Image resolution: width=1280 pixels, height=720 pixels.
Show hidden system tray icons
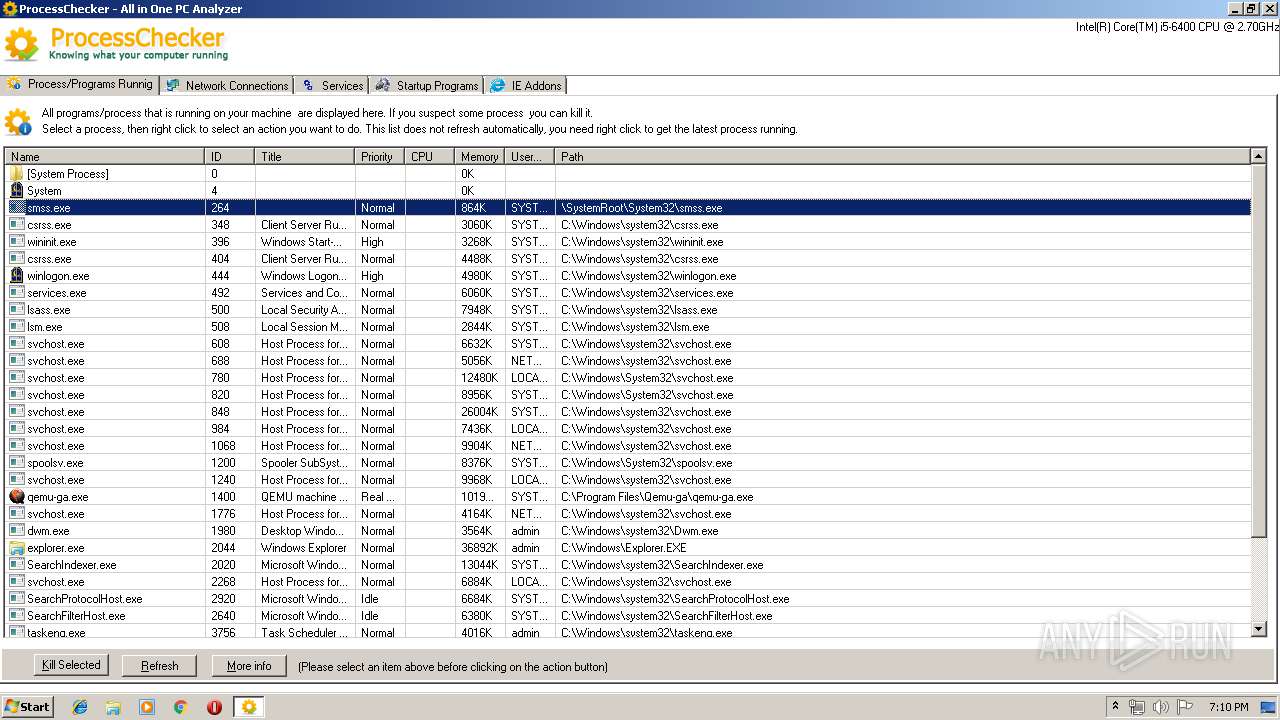coord(1115,707)
